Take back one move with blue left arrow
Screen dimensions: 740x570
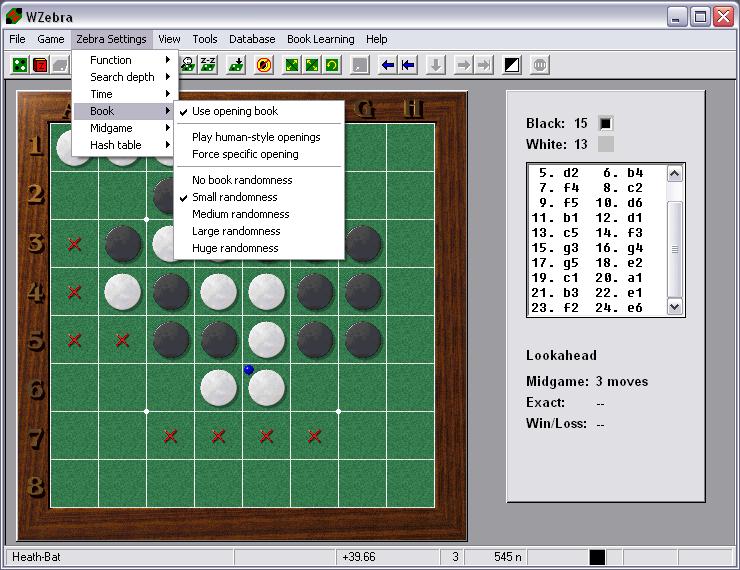point(388,65)
